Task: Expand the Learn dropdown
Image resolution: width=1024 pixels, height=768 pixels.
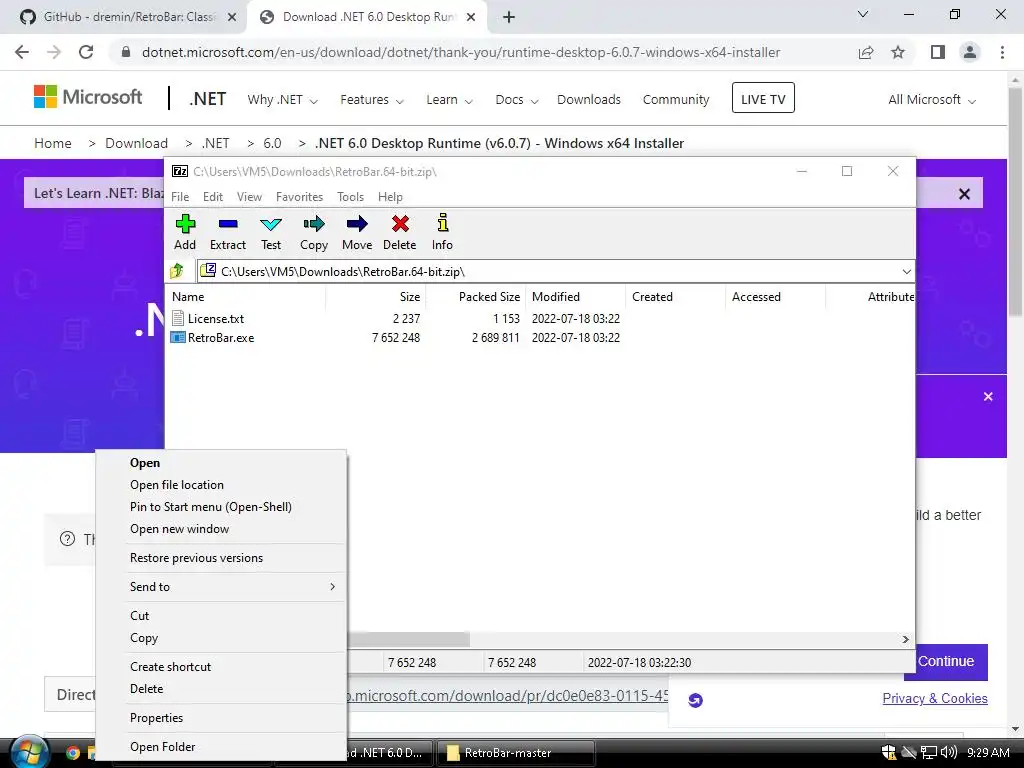Action: point(449,100)
